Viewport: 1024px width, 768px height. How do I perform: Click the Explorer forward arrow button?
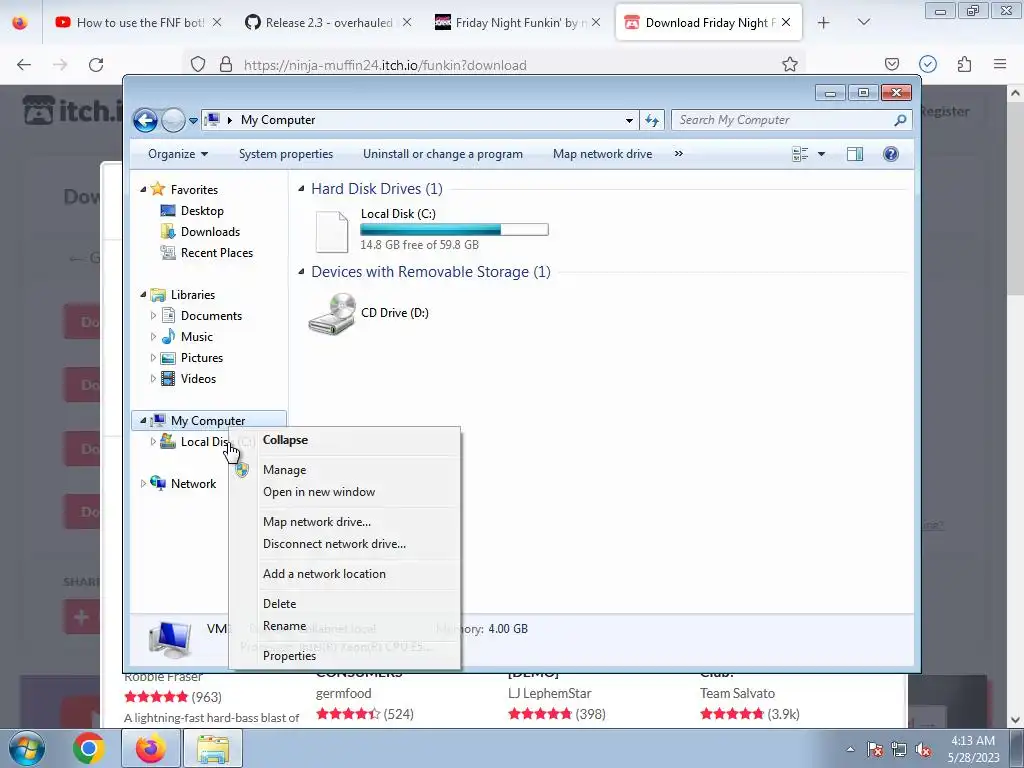[x=173, y=120]
